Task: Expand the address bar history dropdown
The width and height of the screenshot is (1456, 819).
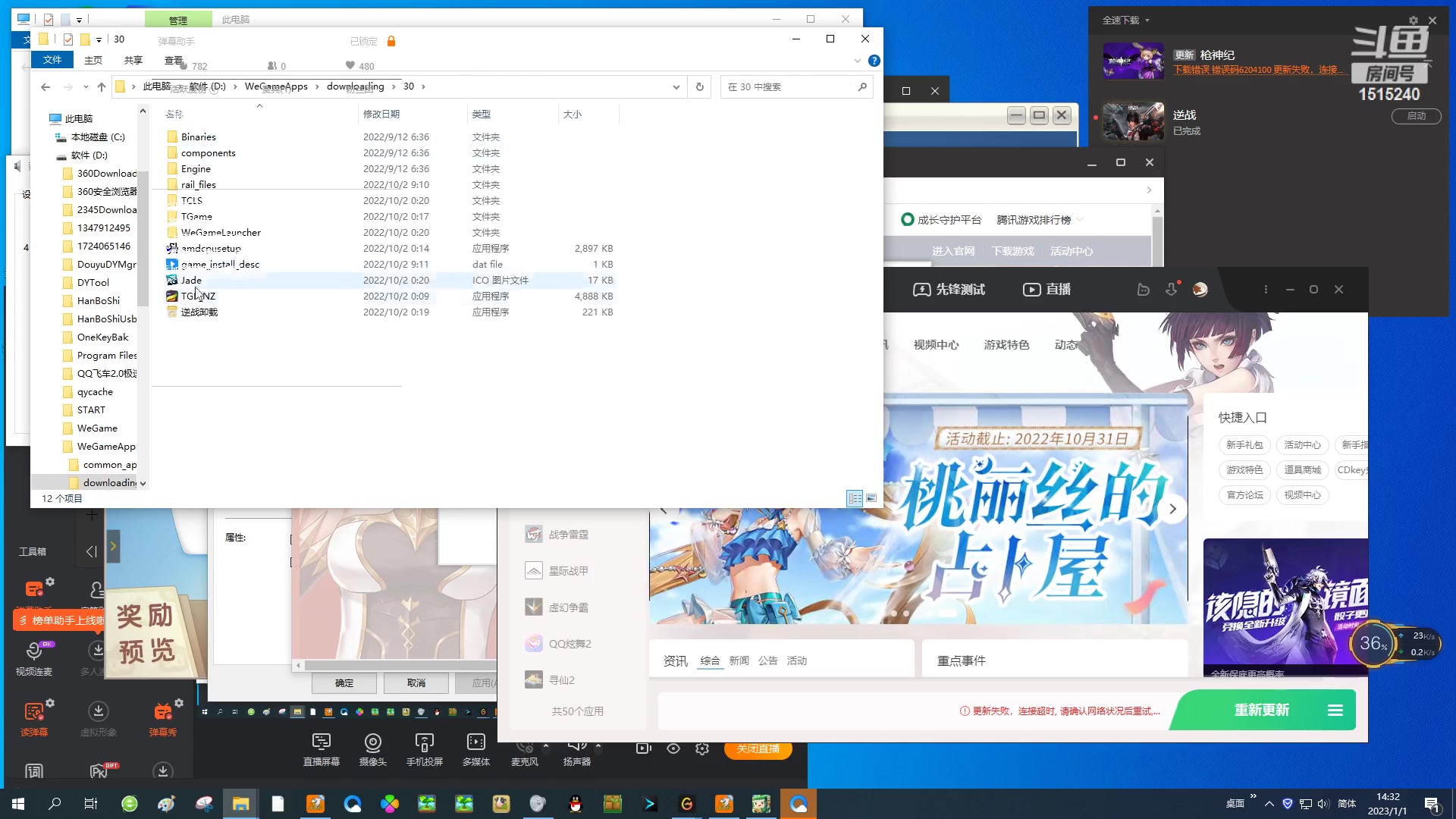Action: [676, 87]
